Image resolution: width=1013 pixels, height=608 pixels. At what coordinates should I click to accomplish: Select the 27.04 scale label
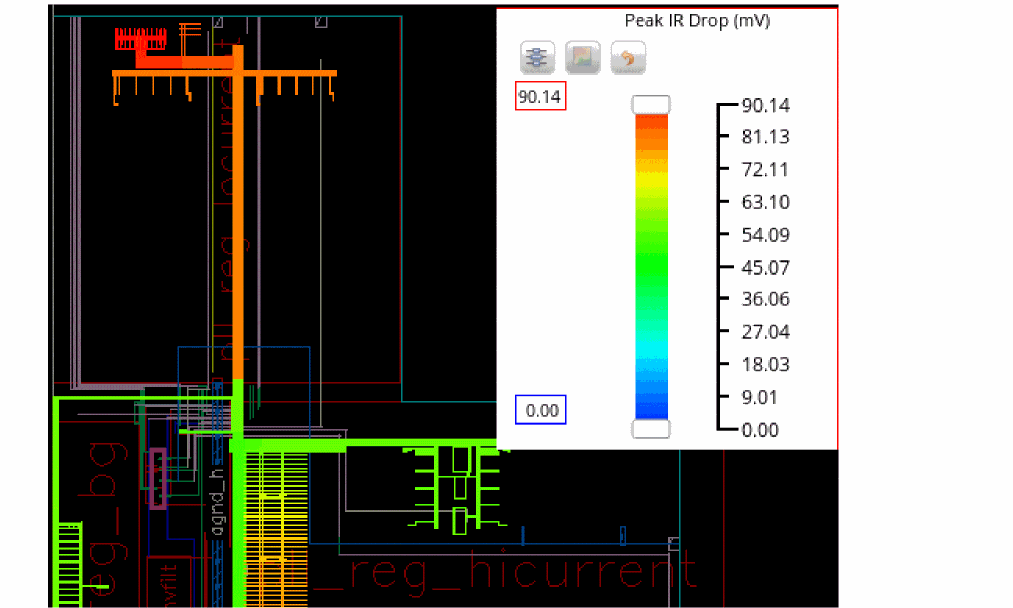(765, 331)
